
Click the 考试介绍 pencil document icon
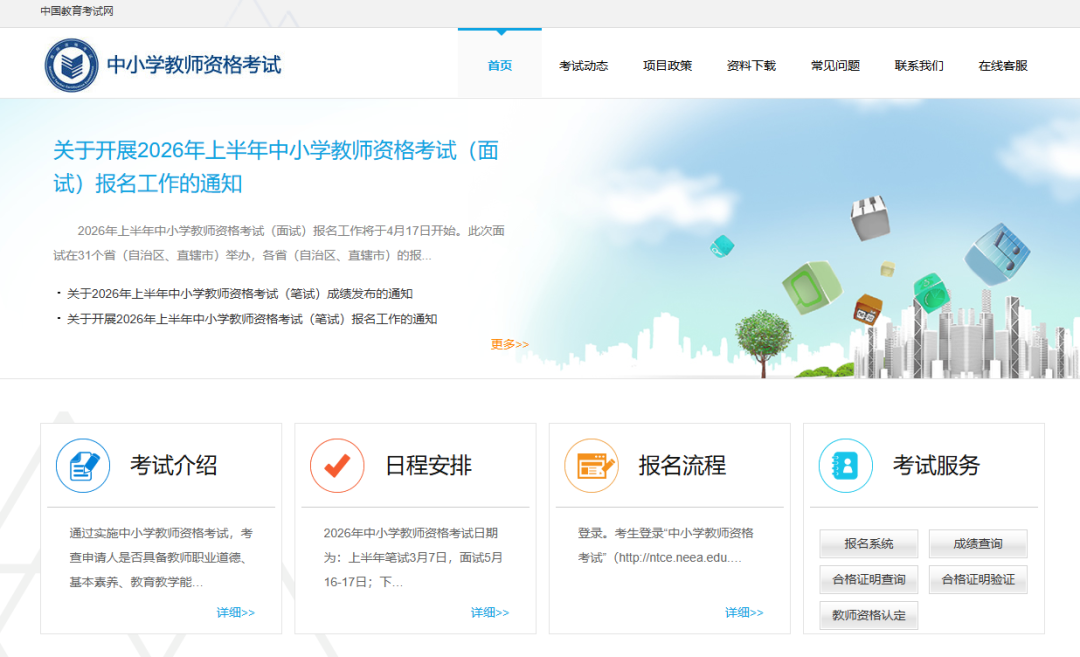click(83, 466)
